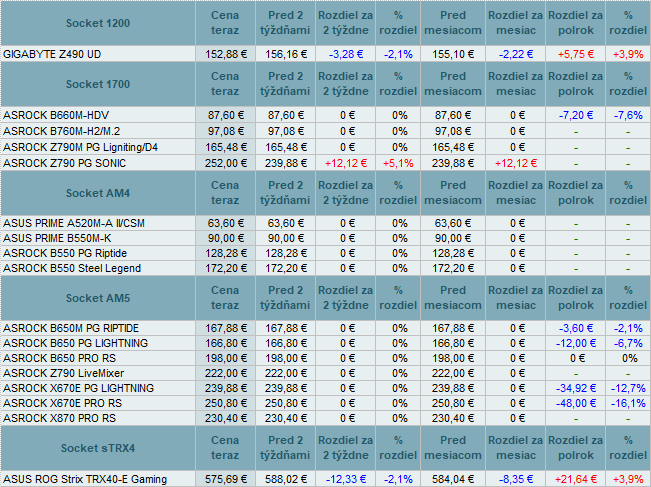This screenshot has width=651, height=487.
Task: Open the ASROCK Z790 PG SONIC entry
Action: (x=60, y=163)
